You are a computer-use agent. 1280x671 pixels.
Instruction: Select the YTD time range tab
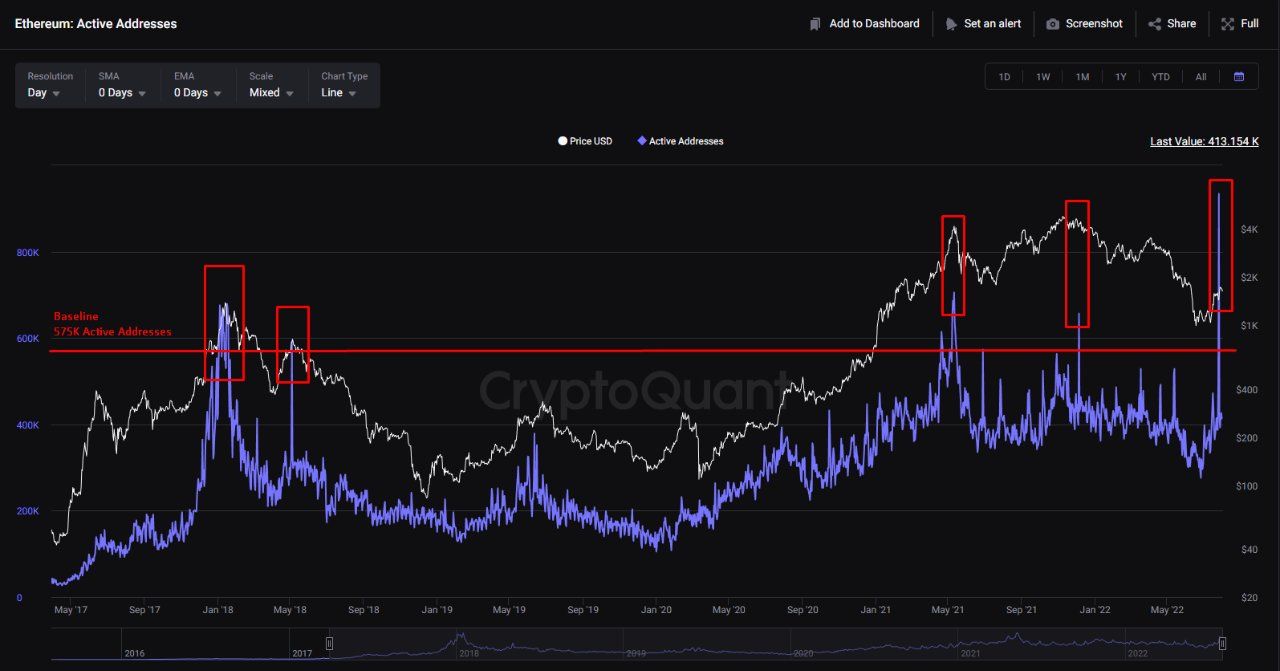coord(1160,77)
